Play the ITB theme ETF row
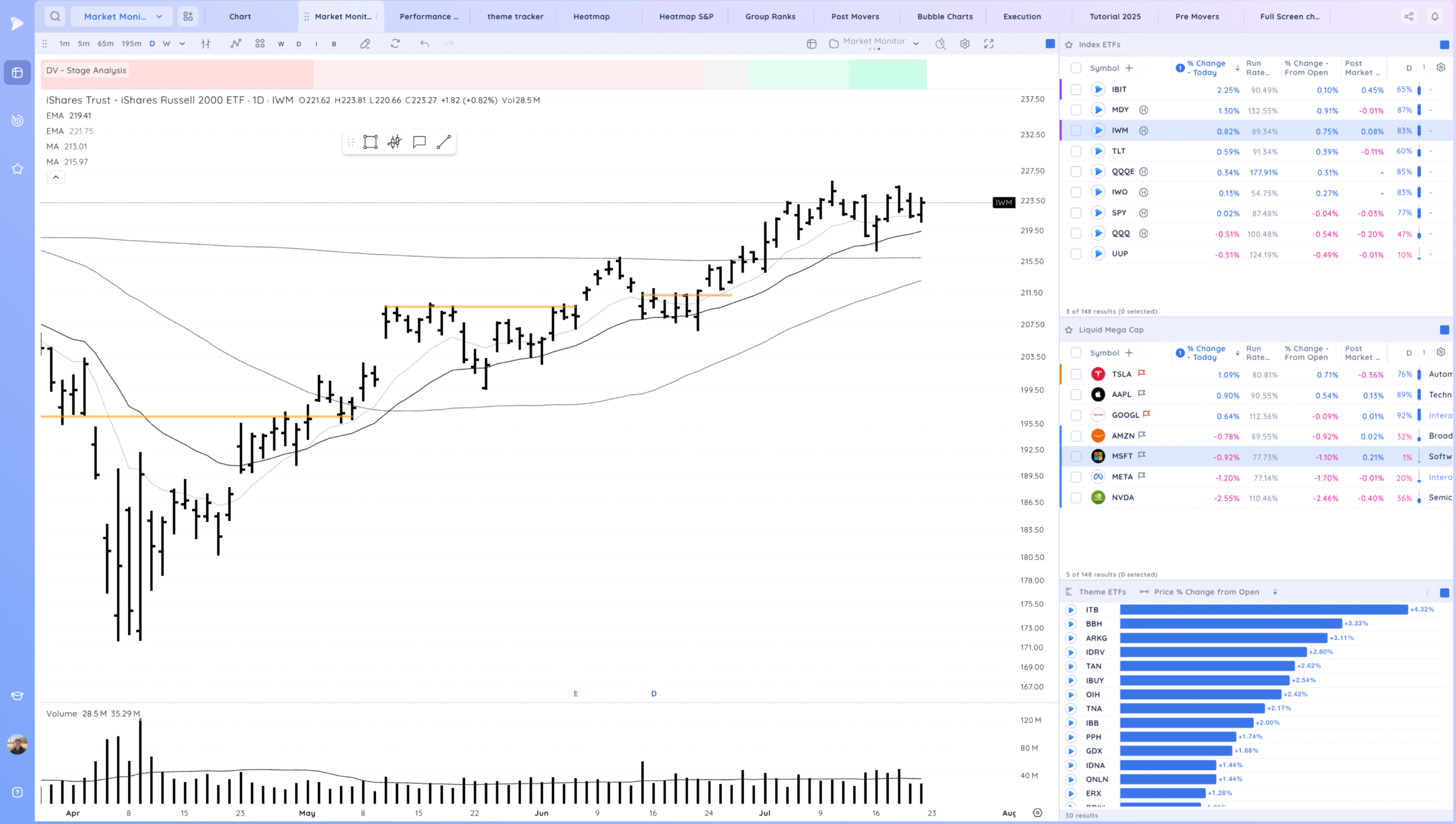 point(1071,610)
